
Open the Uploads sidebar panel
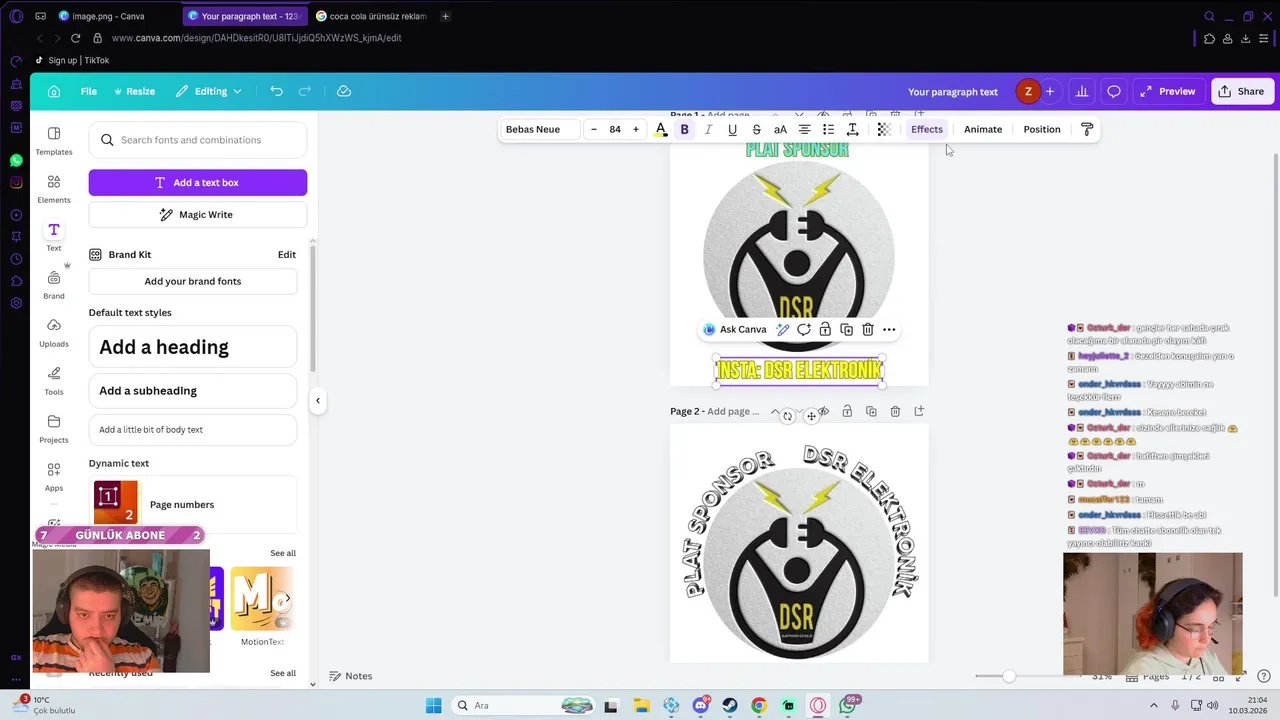click(x=54, y=333)
